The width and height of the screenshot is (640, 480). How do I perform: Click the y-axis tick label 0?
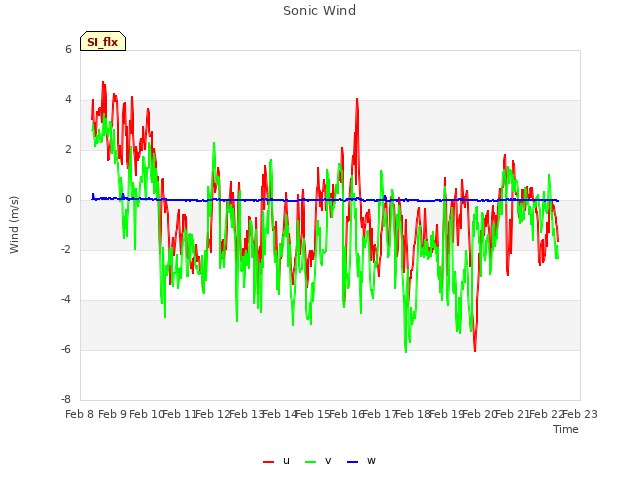(68, 200)
